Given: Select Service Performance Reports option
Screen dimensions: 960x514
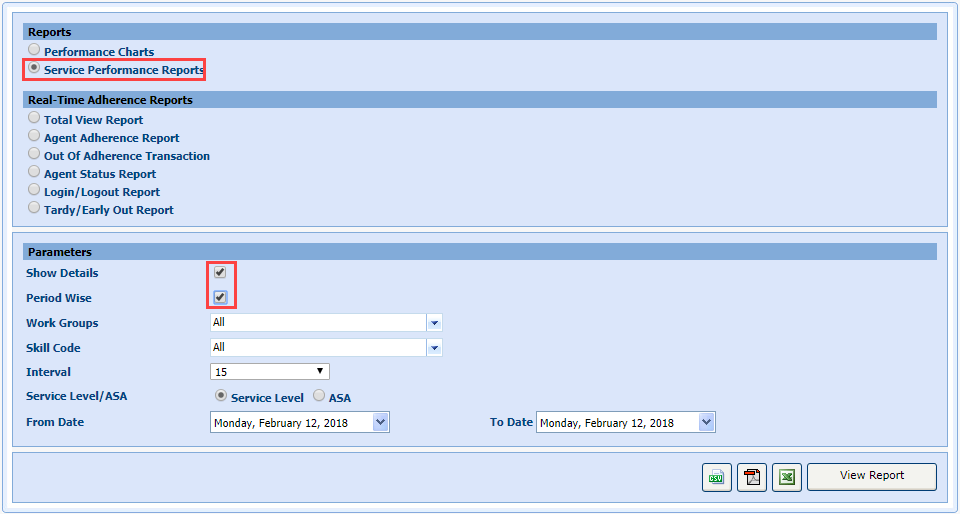Looking at the screenshot, I should pyautogui.click(x=35, y=68).
